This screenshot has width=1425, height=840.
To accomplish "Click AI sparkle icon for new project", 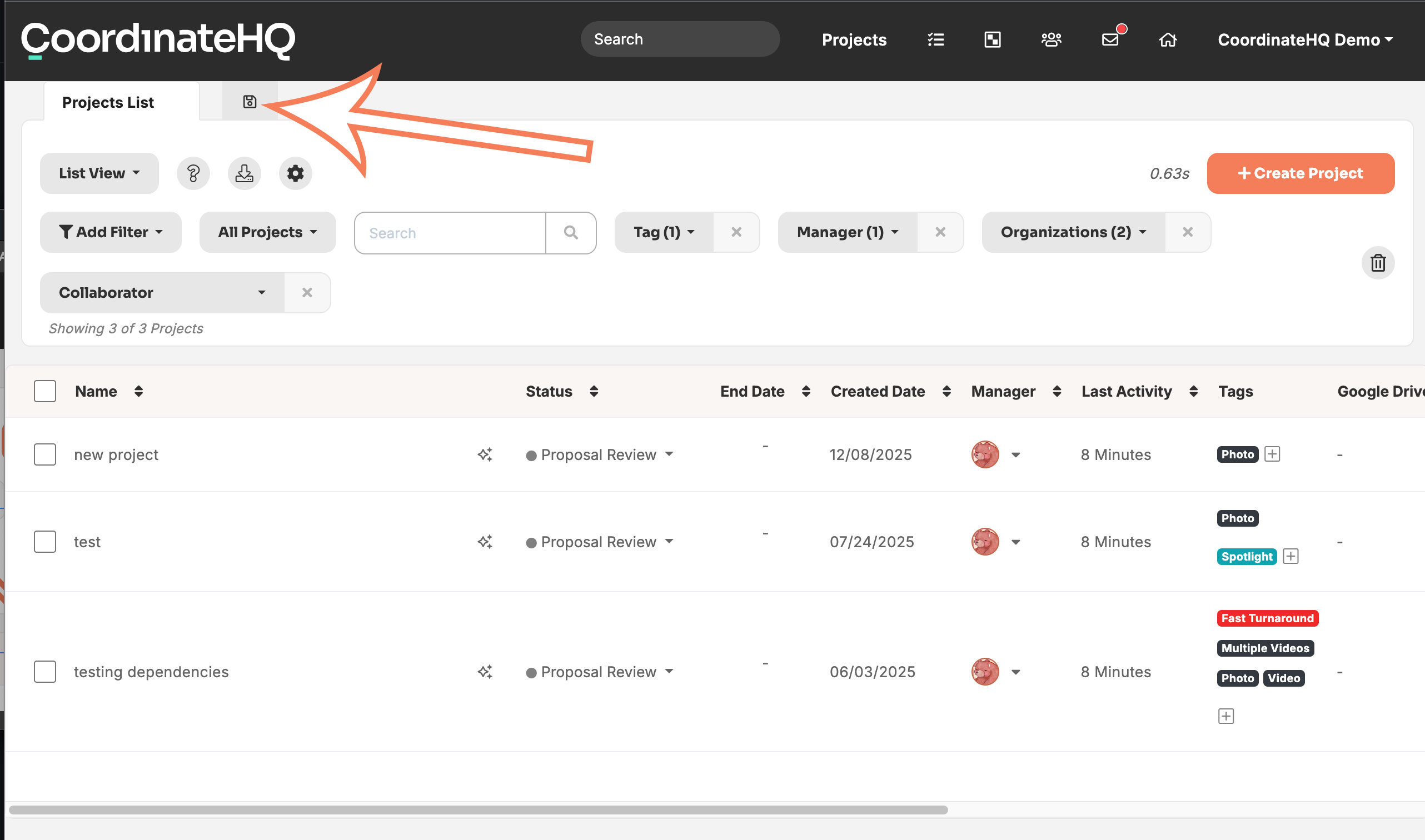I will (485, 454).
